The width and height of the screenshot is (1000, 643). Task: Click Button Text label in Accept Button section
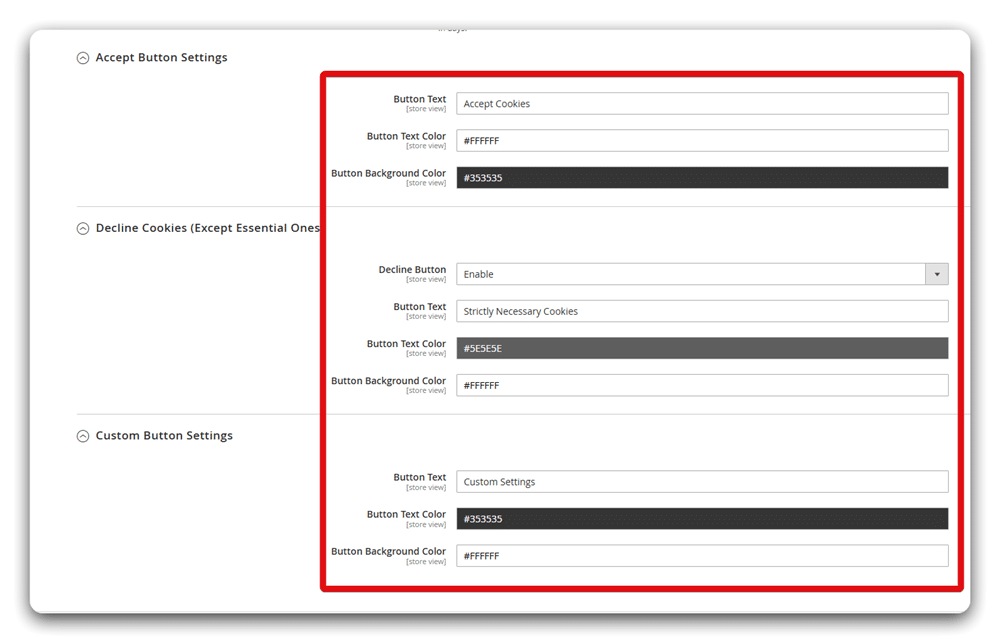(x=419, y=100)
